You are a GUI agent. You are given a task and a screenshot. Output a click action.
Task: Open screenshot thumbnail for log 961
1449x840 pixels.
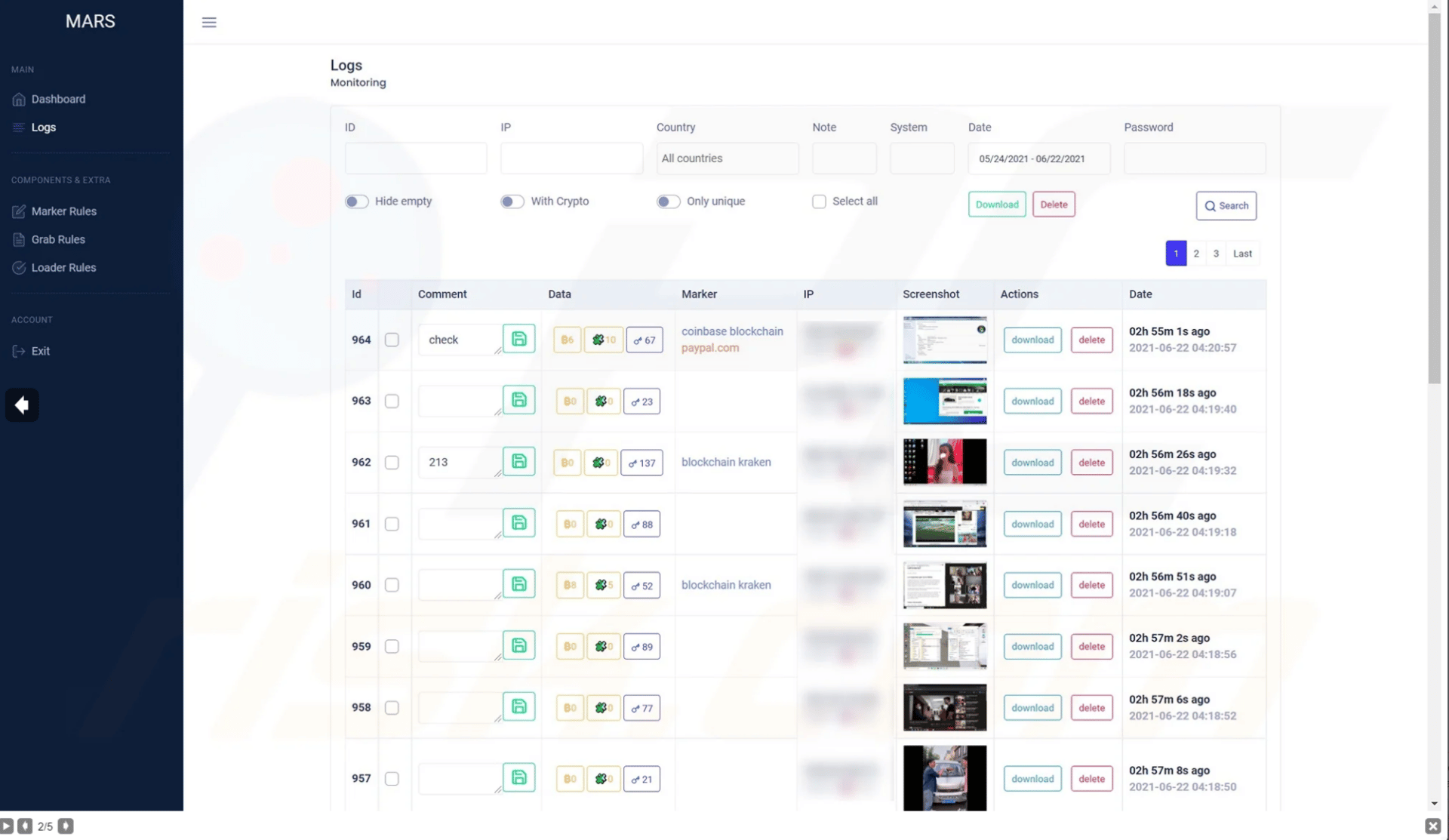point(944,524)
